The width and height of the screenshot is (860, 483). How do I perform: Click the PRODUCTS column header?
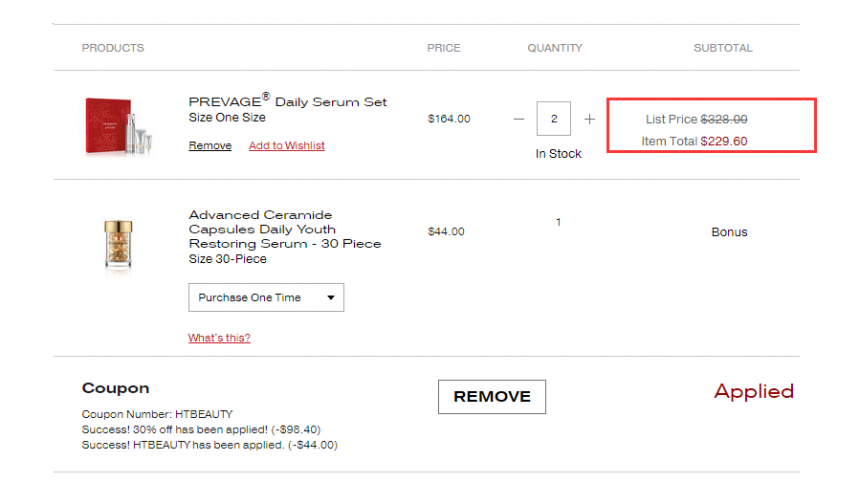point(113,48)
